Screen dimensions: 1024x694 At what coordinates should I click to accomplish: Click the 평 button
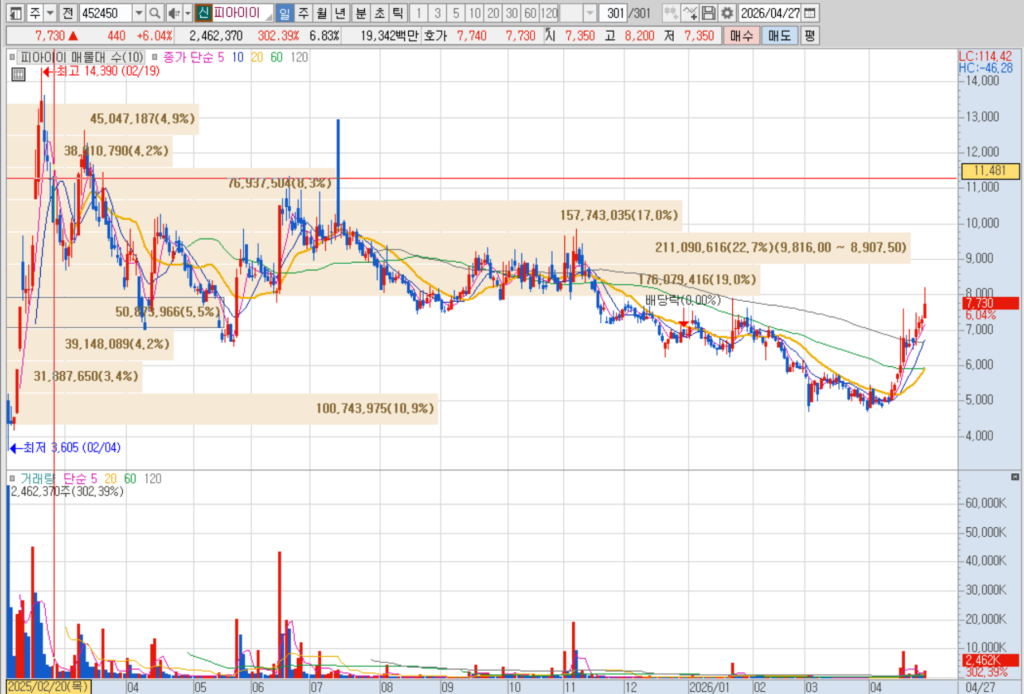tap(809, 35)
